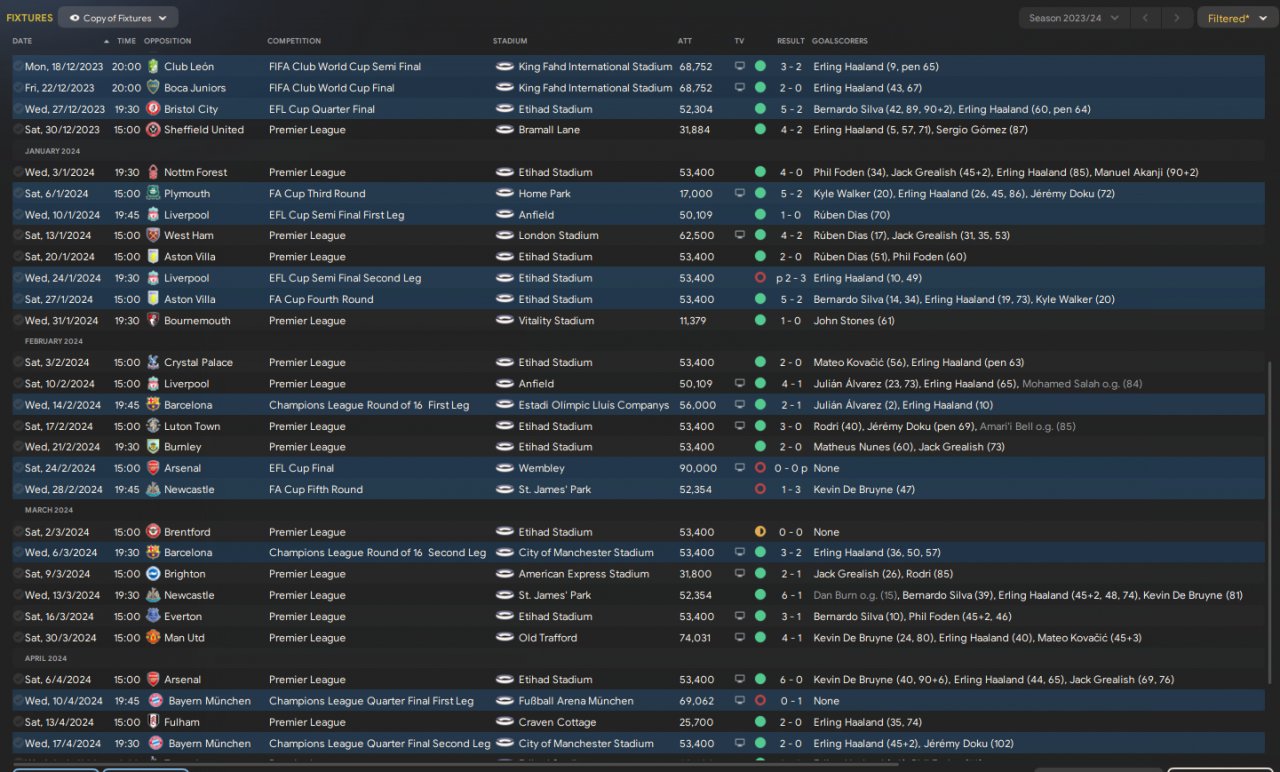The width and height of the screenshot is (1280, 772).
Task: Select the tick circle for Sat 13/1/2024
Action: pos(18,236)
